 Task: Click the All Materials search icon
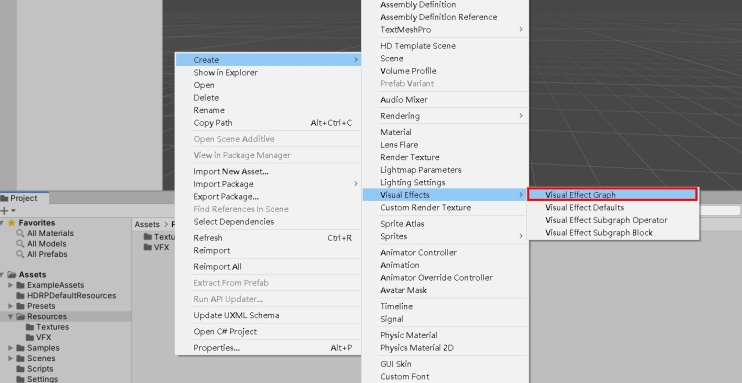tap(20, 233)
